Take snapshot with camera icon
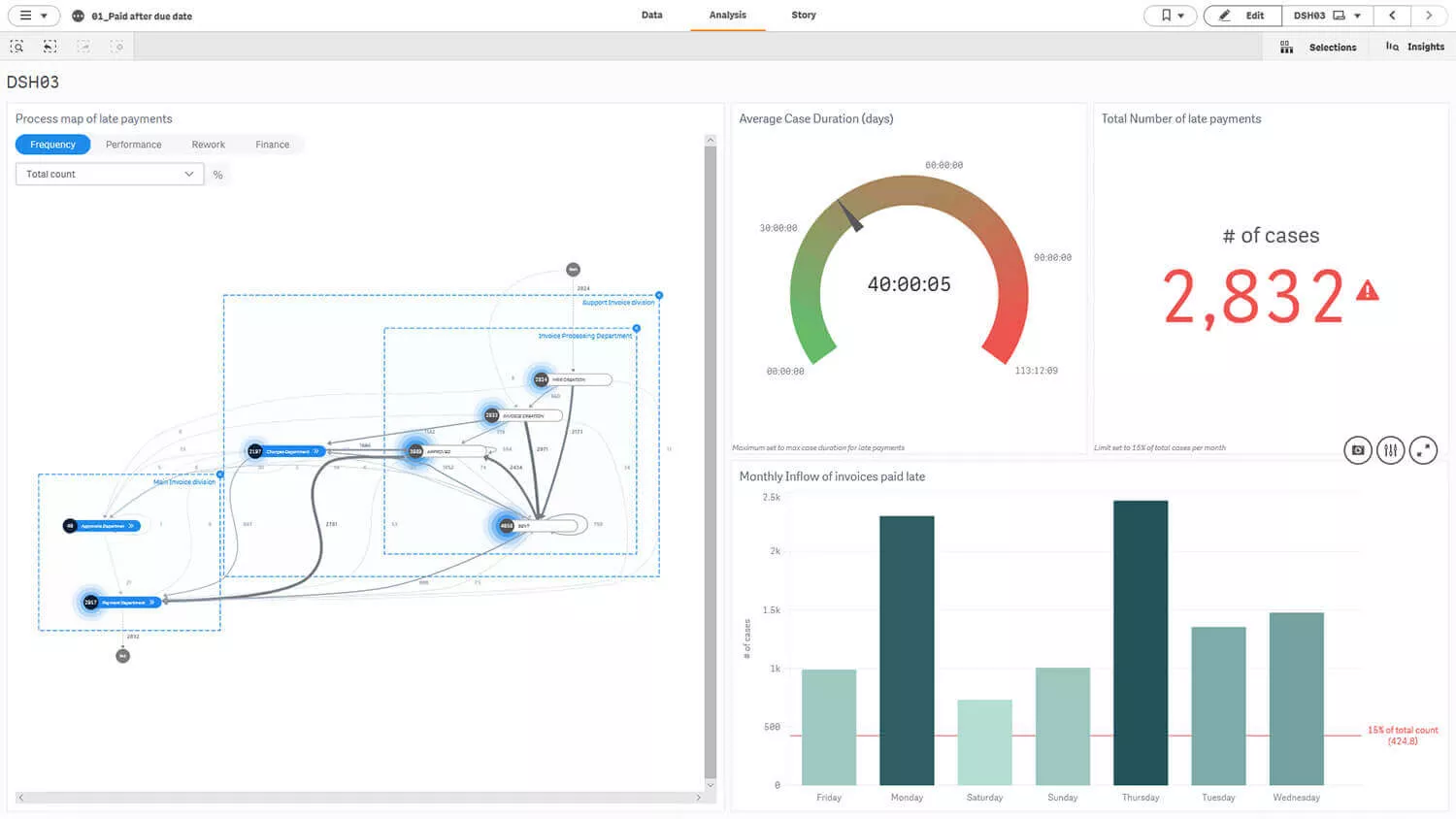Viewport: 1456px width, 819px height. 1358,450
